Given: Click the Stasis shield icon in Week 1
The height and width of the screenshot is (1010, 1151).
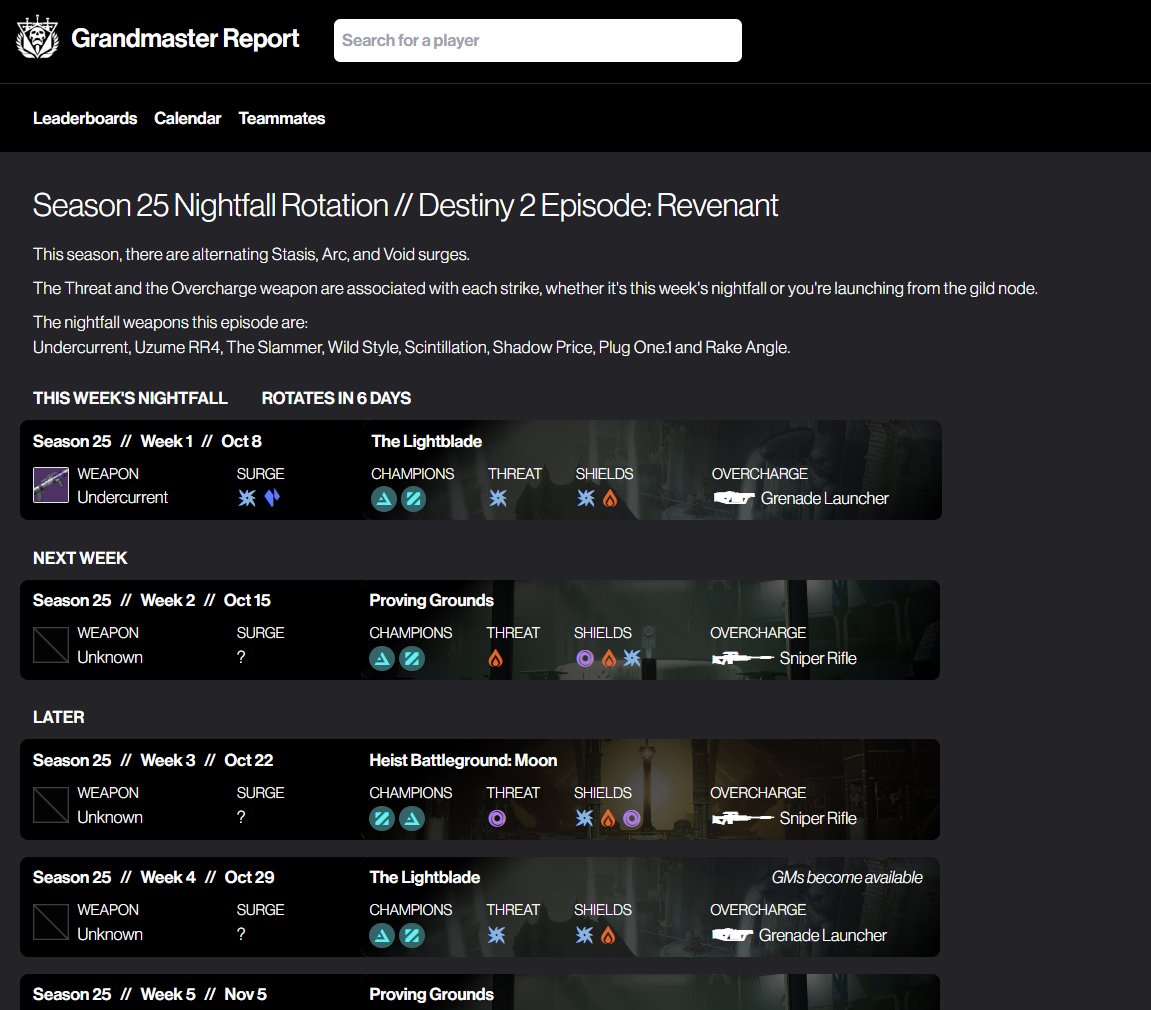Looking at the screenshot, I should click(585, 498).
